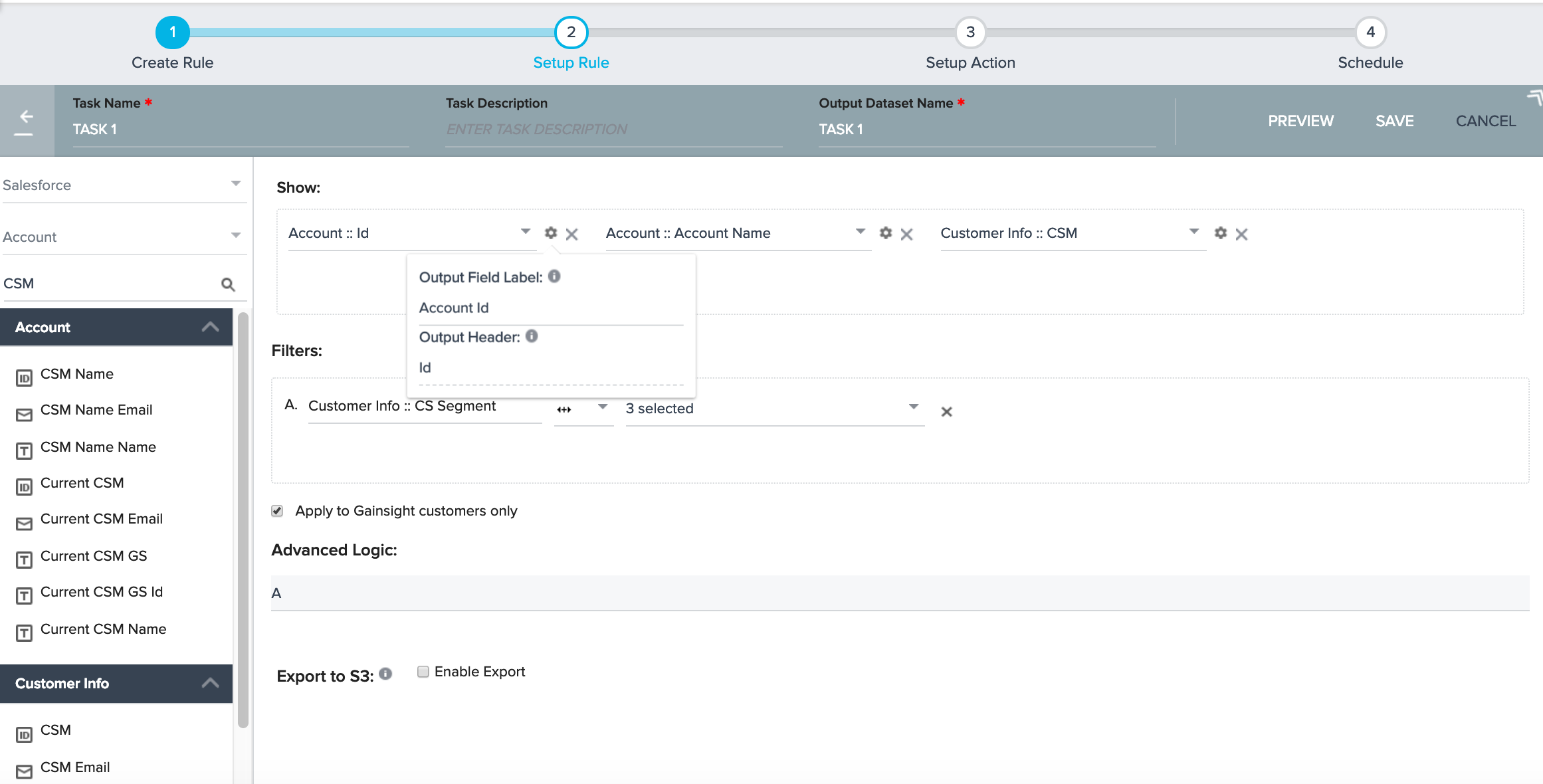Click the gear icon on Account Id field

point(550,233)
